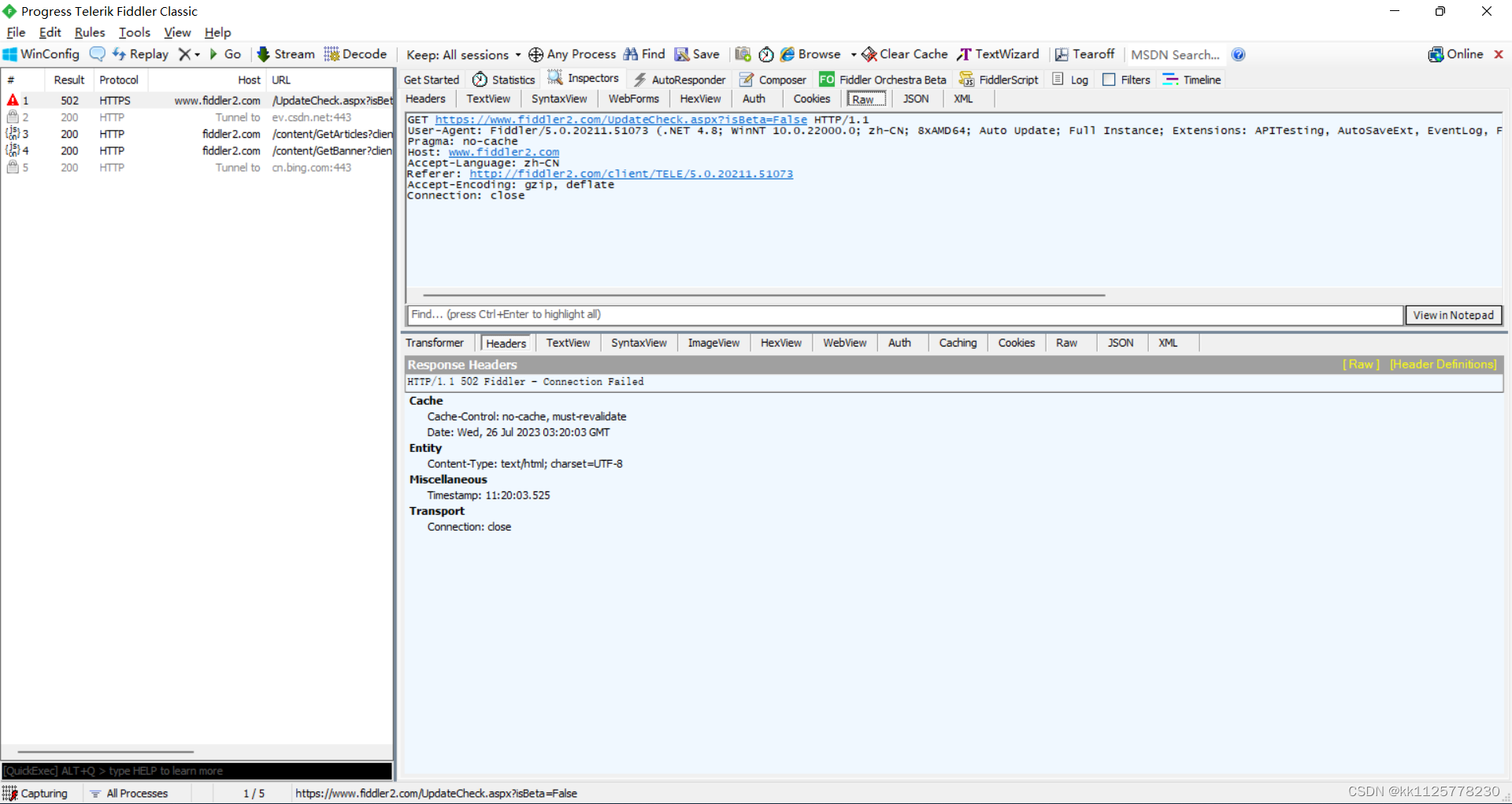This screenshot has width=1512, height=804.
Task: Open the Remove sessions dropdown arrow
Action: 198,55
